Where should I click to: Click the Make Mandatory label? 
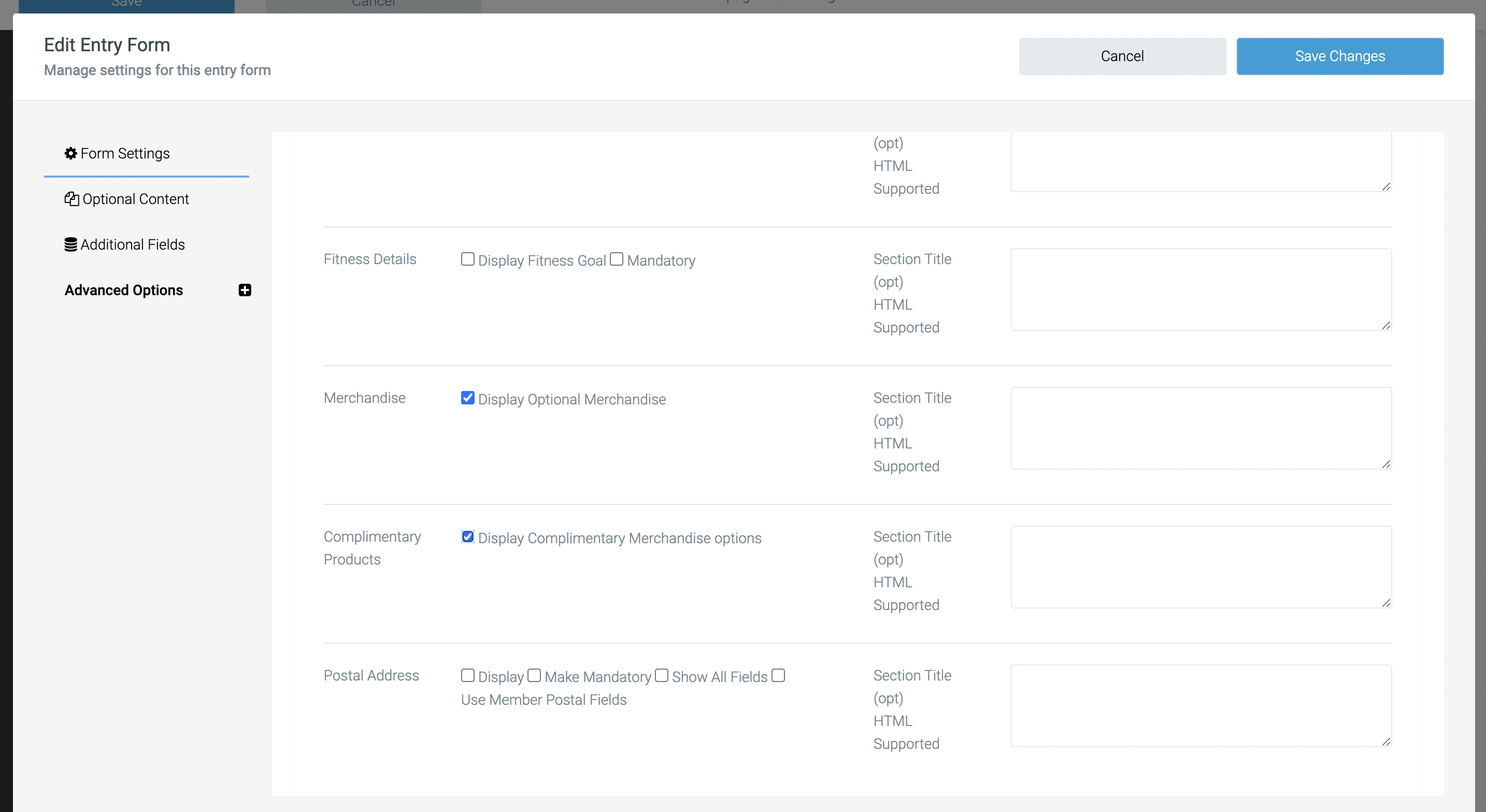coord(597,677)
